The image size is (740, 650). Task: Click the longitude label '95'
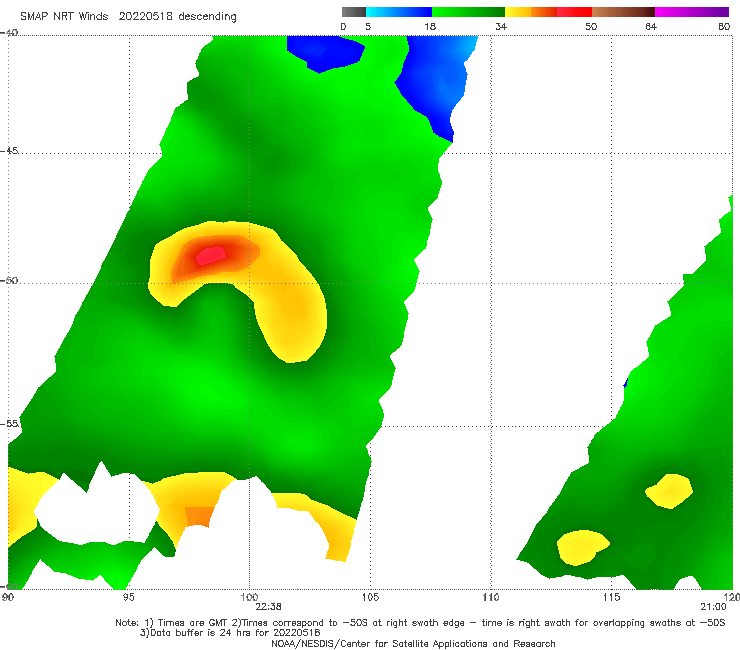coord(128,598)
